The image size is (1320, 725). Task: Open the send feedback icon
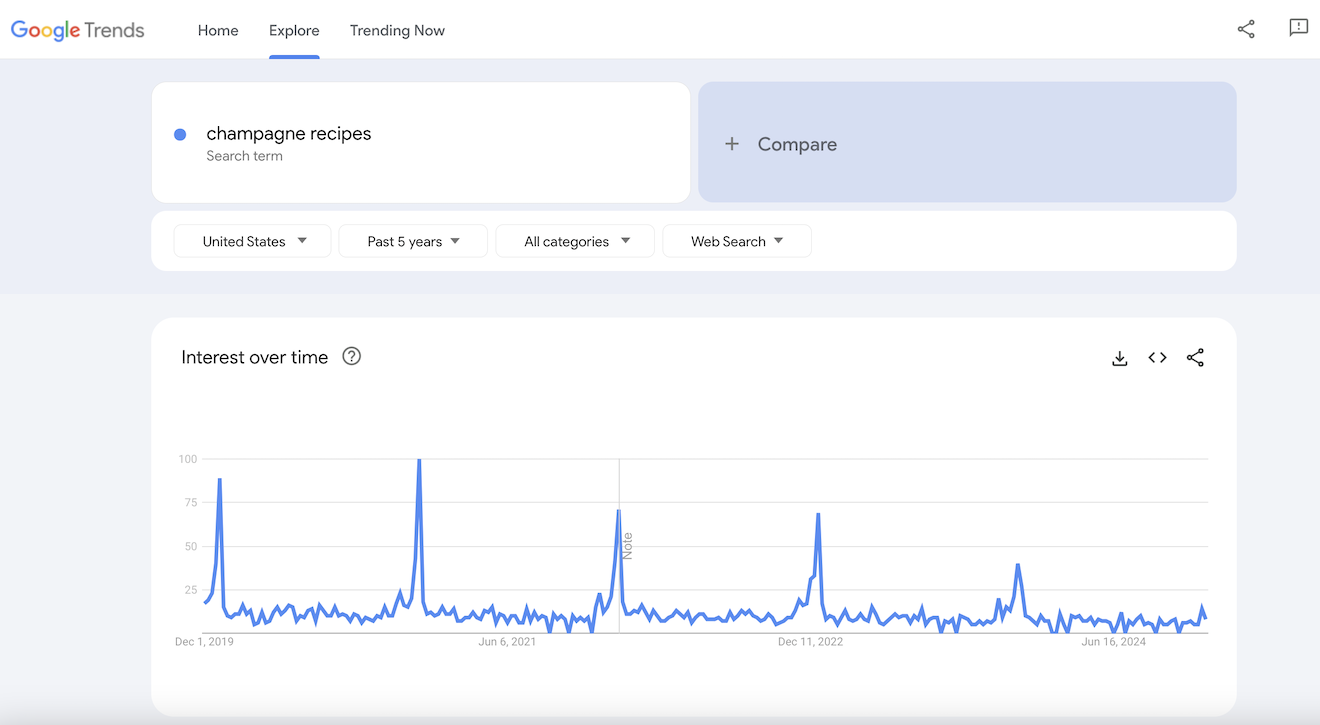click(1299, 28)
